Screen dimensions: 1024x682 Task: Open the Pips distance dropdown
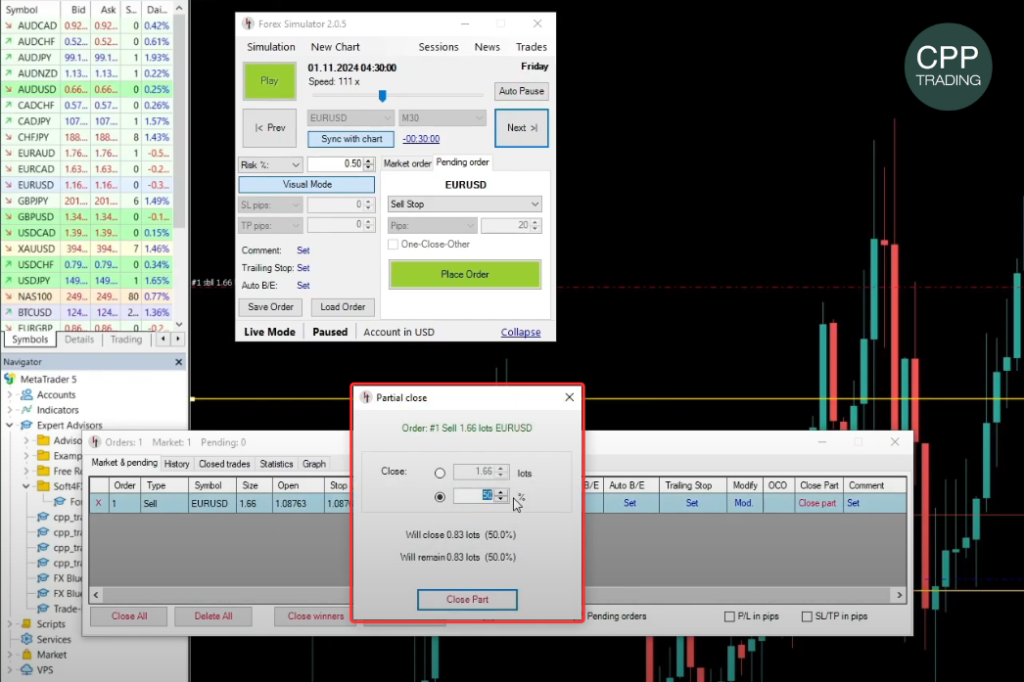pyautogui.click(x=432, y=225)
